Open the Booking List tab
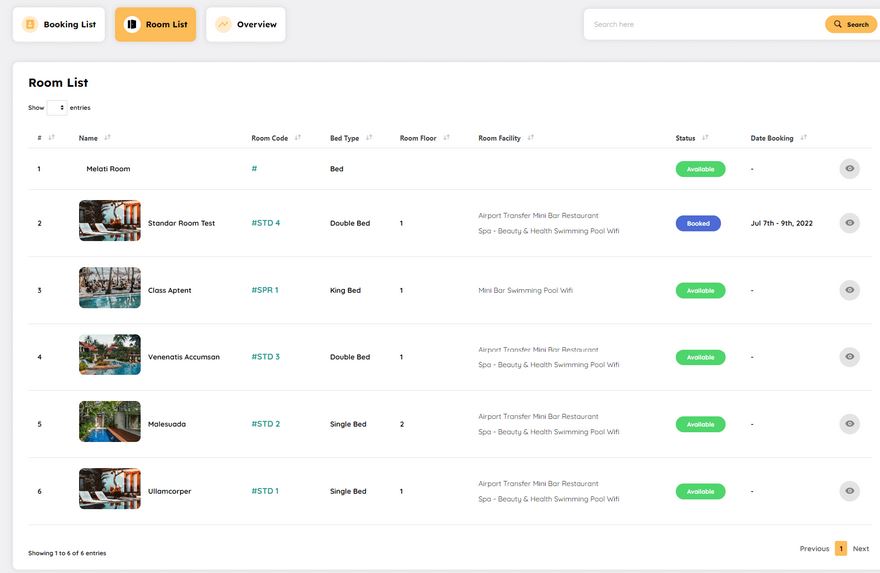Screen dimensions: 880x573 coord(59,25)
